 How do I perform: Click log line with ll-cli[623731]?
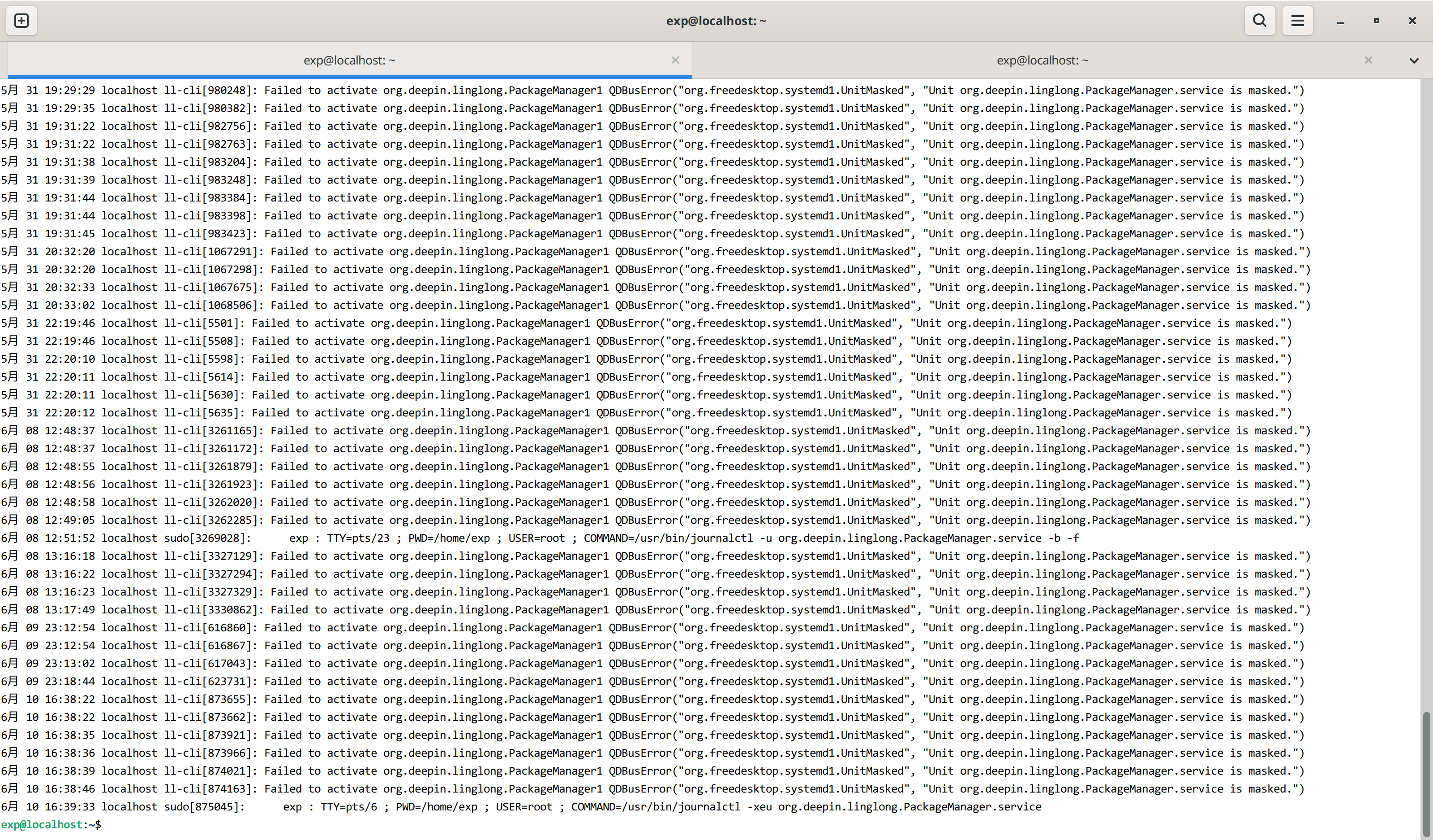[x=652, y=681]
